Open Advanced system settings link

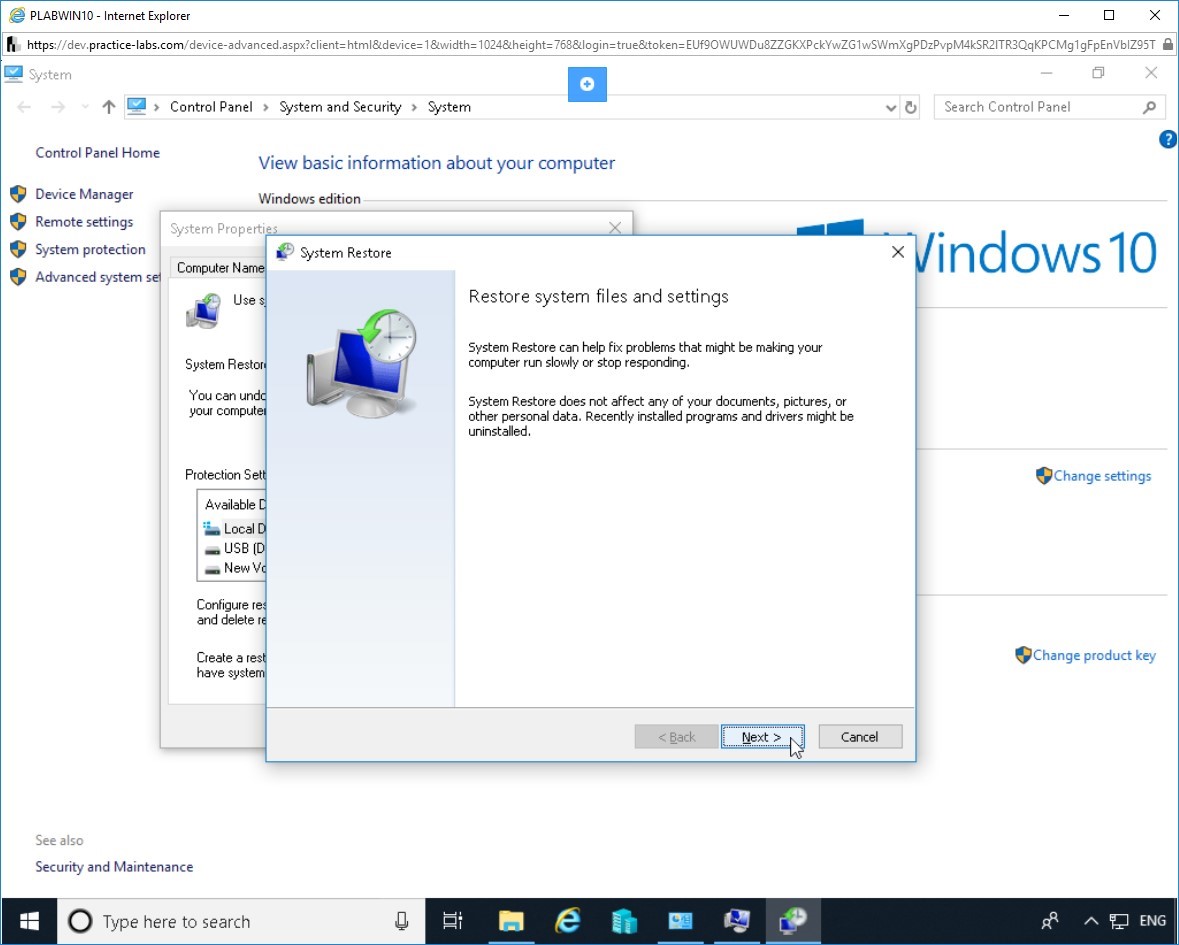point(98,277)
